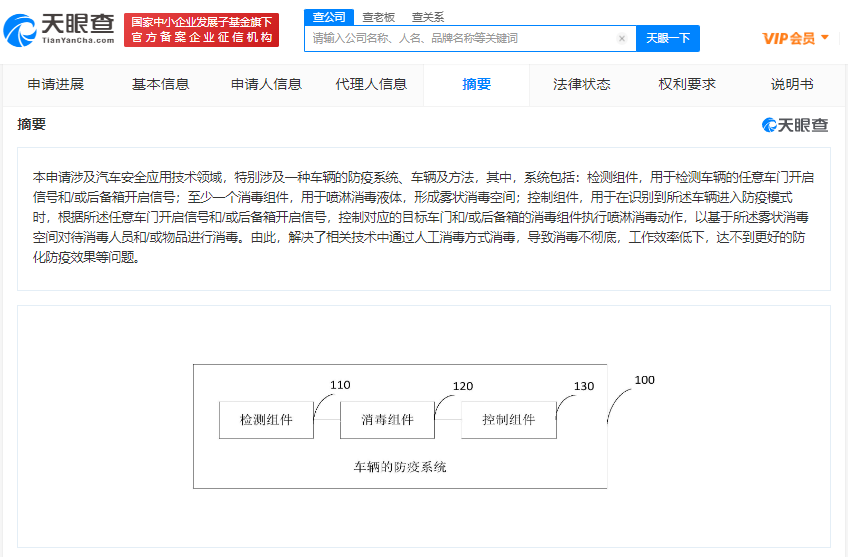Select the 摘要 section tab
The width and height of the screenshot is (848, 557).
[476, 84]
